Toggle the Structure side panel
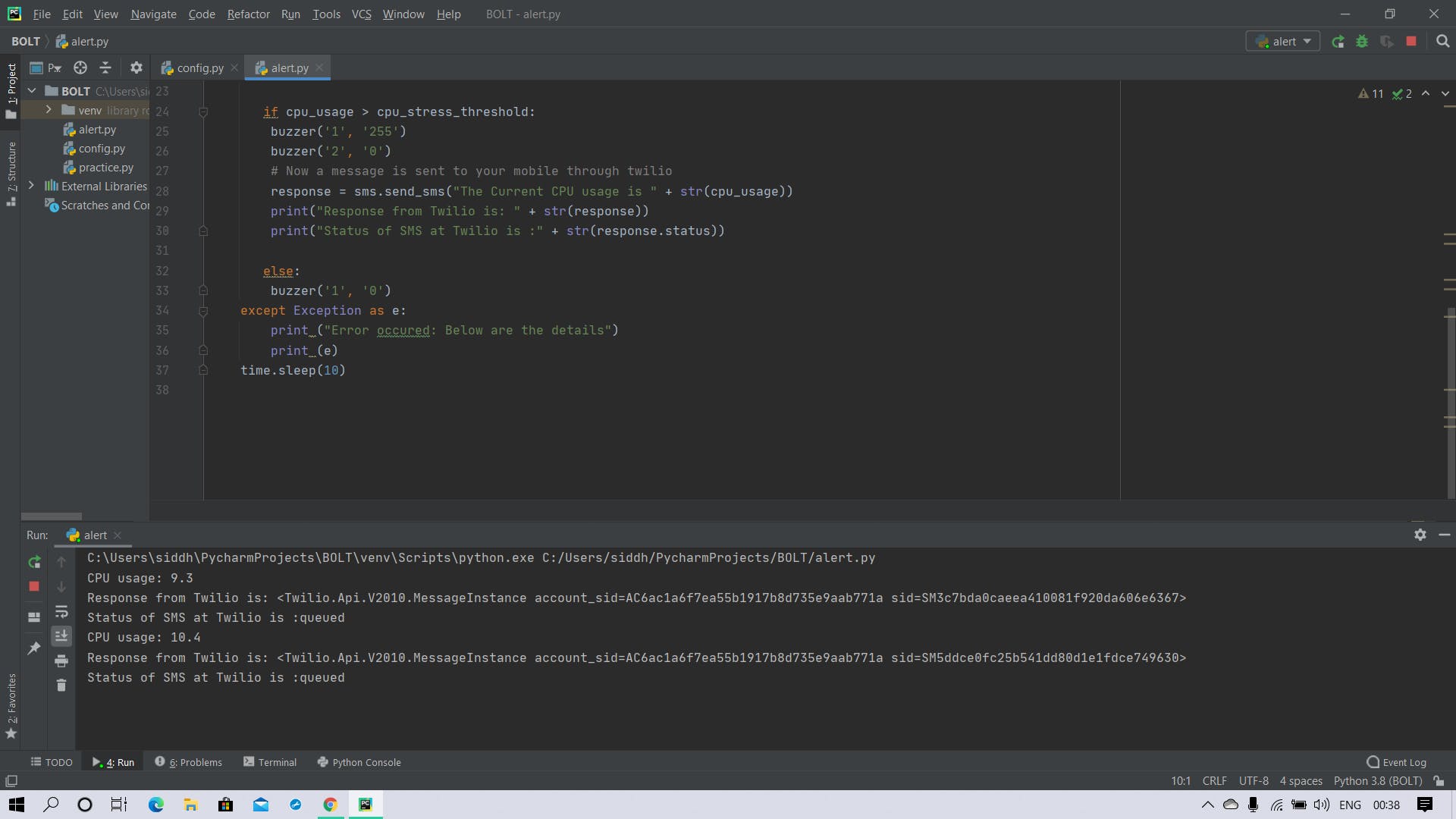The height and width of the screenshot is (819, 1456). click(x=11, y=174)
